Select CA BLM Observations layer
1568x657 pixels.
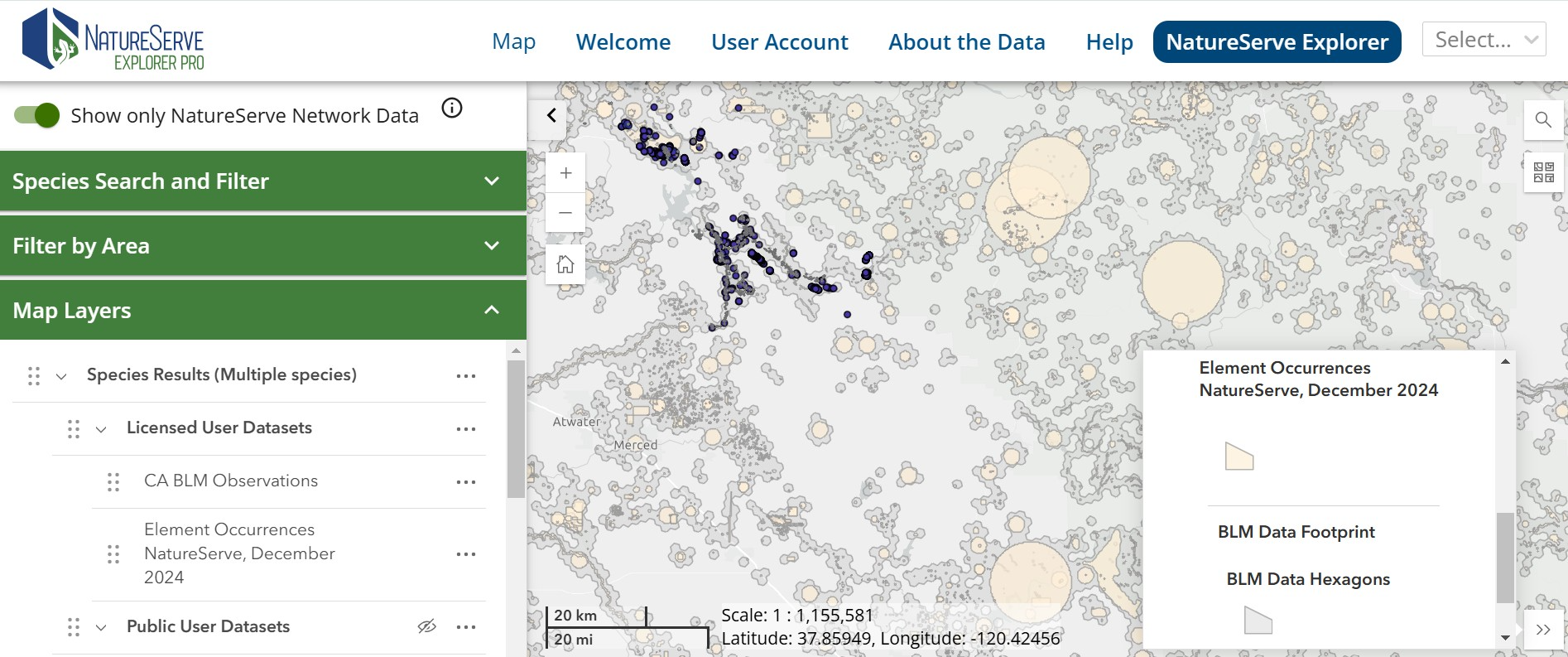[x=231, y=481]
